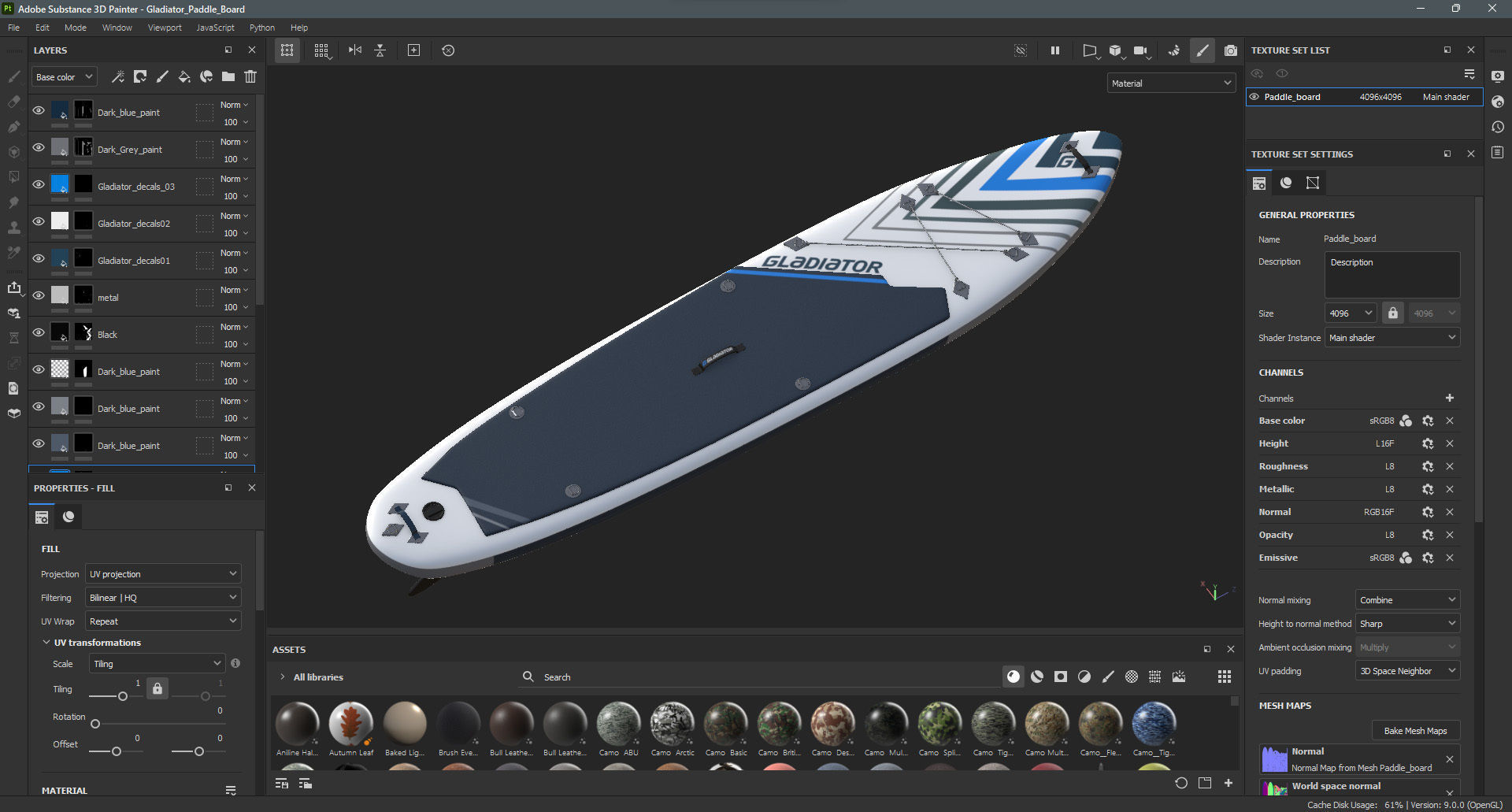
Task: Open the Edit menu
Action: coord(43,28)
